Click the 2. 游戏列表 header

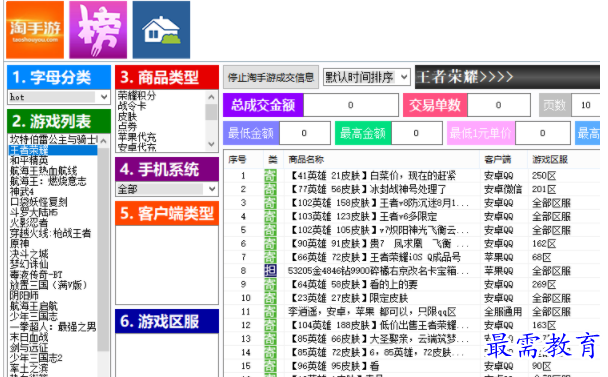[x=59, y=121]
